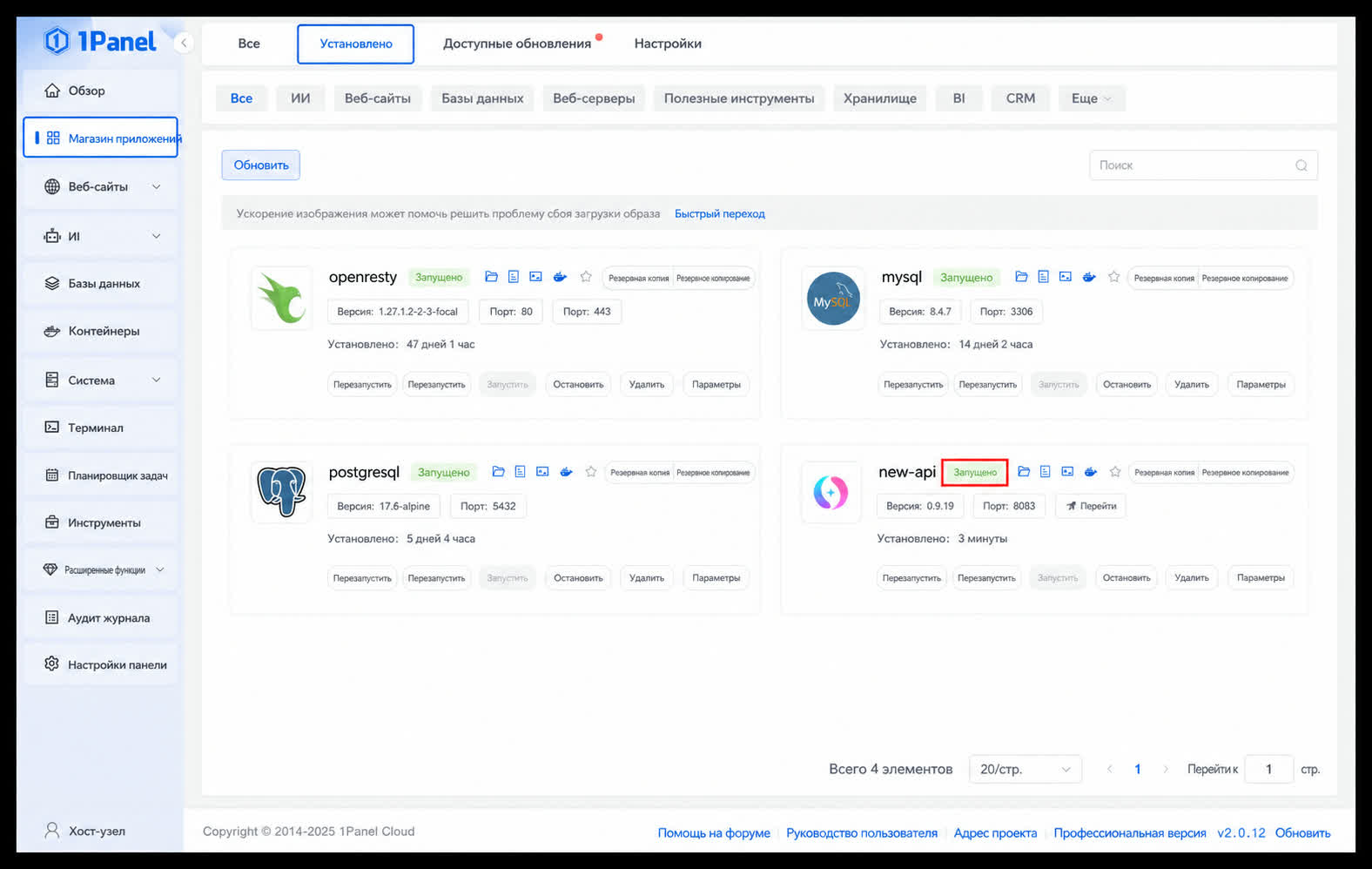The image size is (1372, 869).
Task: Switch to the Доступные обновления tab
Action: pyautogui.click(x=517, y=44)
